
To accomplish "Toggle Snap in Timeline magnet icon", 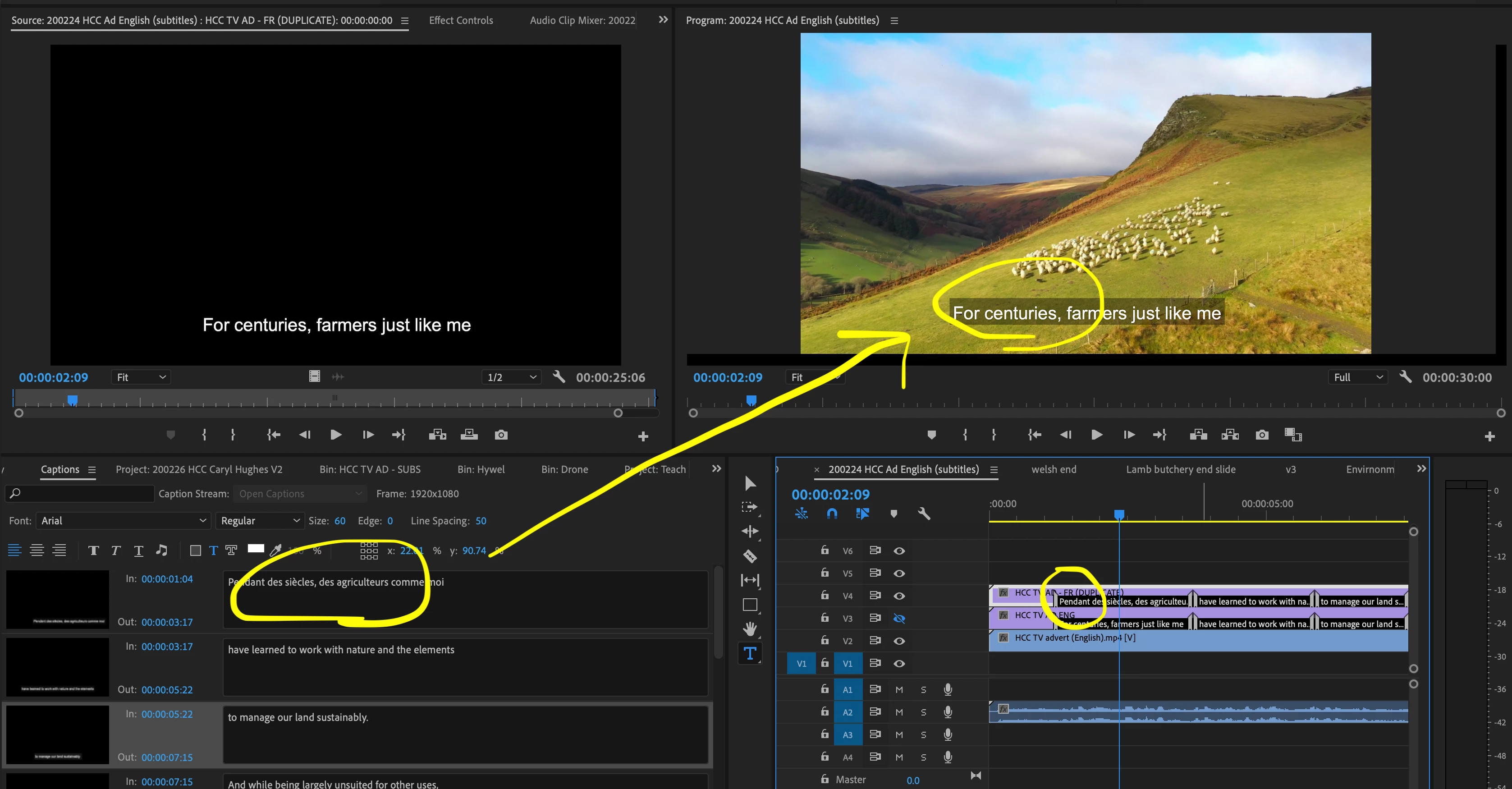I will click(832, 514).
